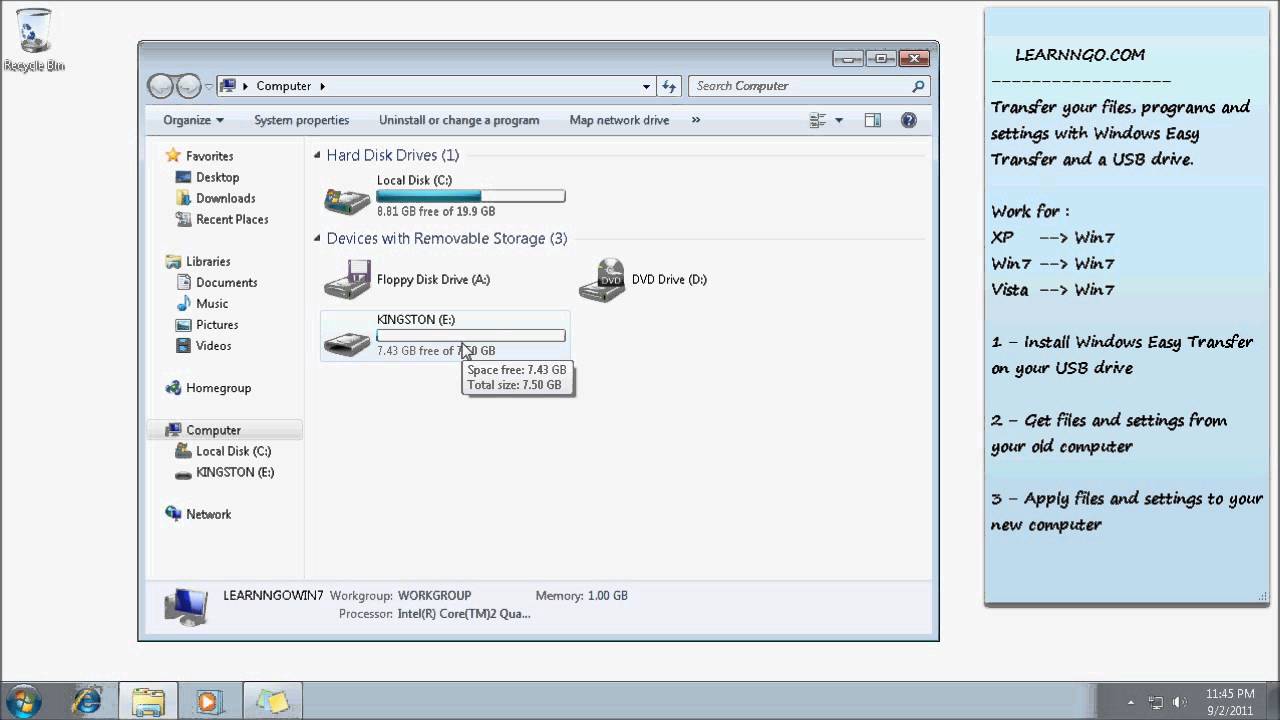The width and height of the screenshot is (1280, 720).
Task: Click the Change your view icon
Action: coord(818,120)
